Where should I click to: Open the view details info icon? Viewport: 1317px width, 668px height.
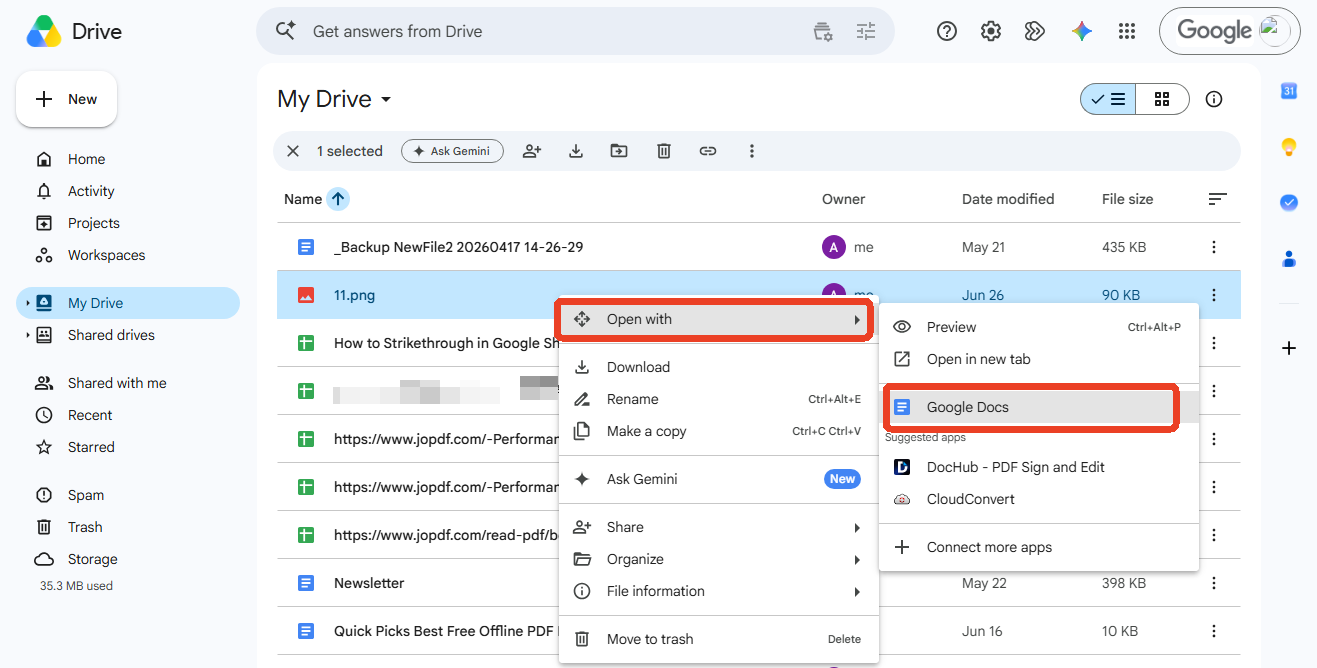click(1214, 99)
